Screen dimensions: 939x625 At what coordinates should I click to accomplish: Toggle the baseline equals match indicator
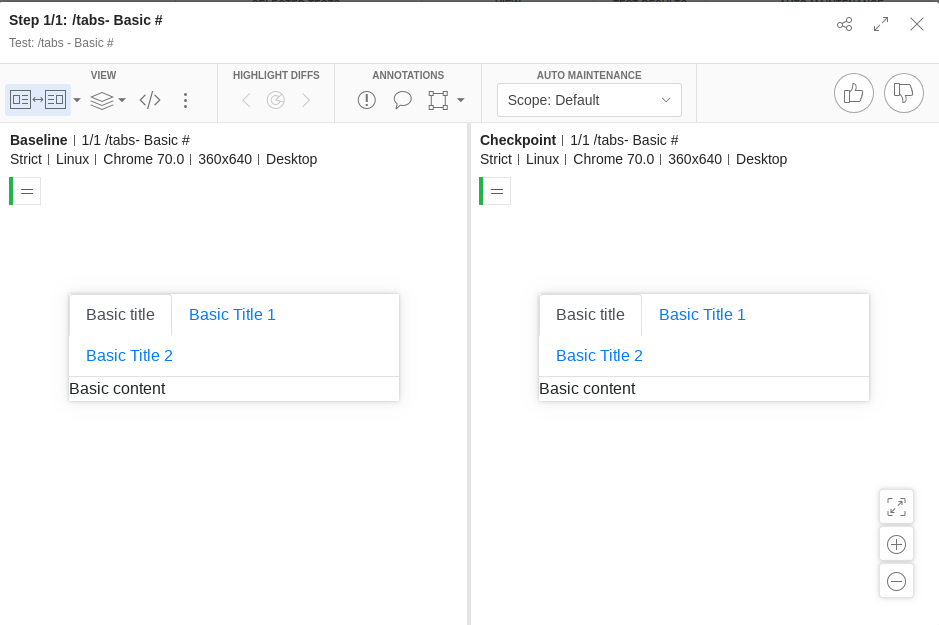point(27,191)
